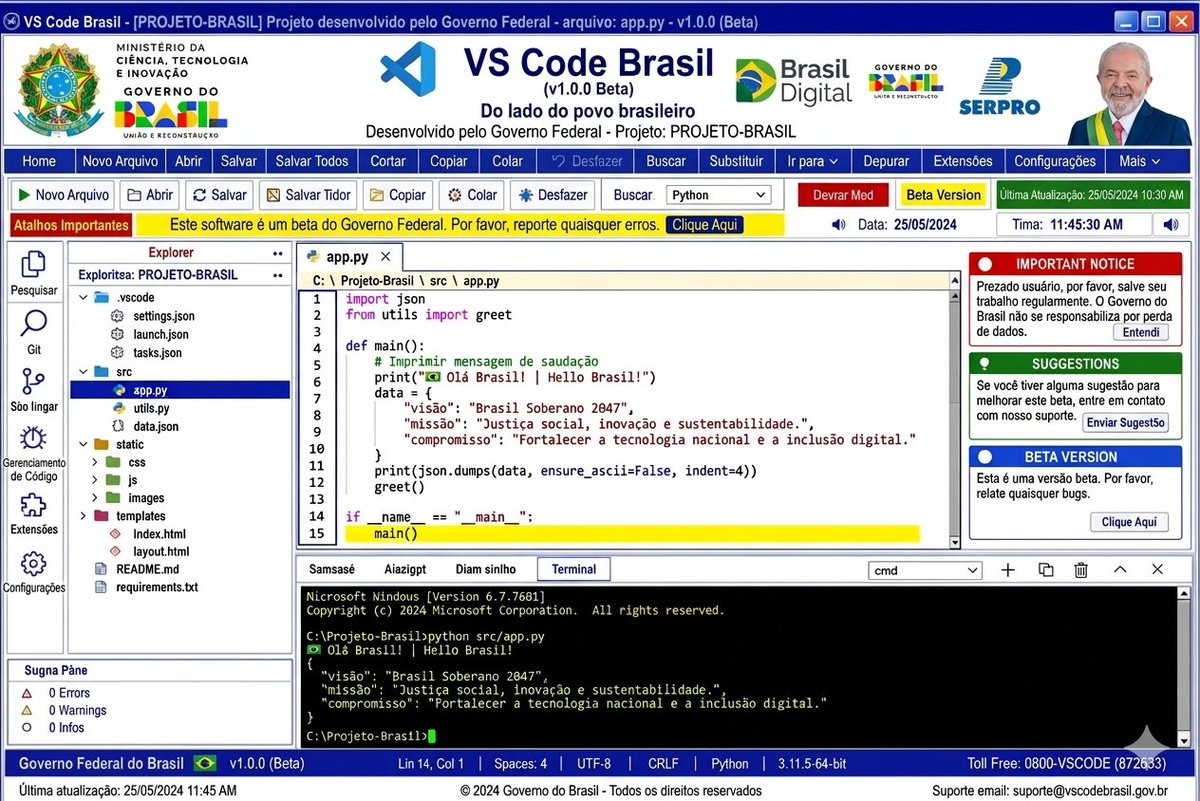Switch to the Samsasé tab
The image size is (1200, 801).
(332, 569)
